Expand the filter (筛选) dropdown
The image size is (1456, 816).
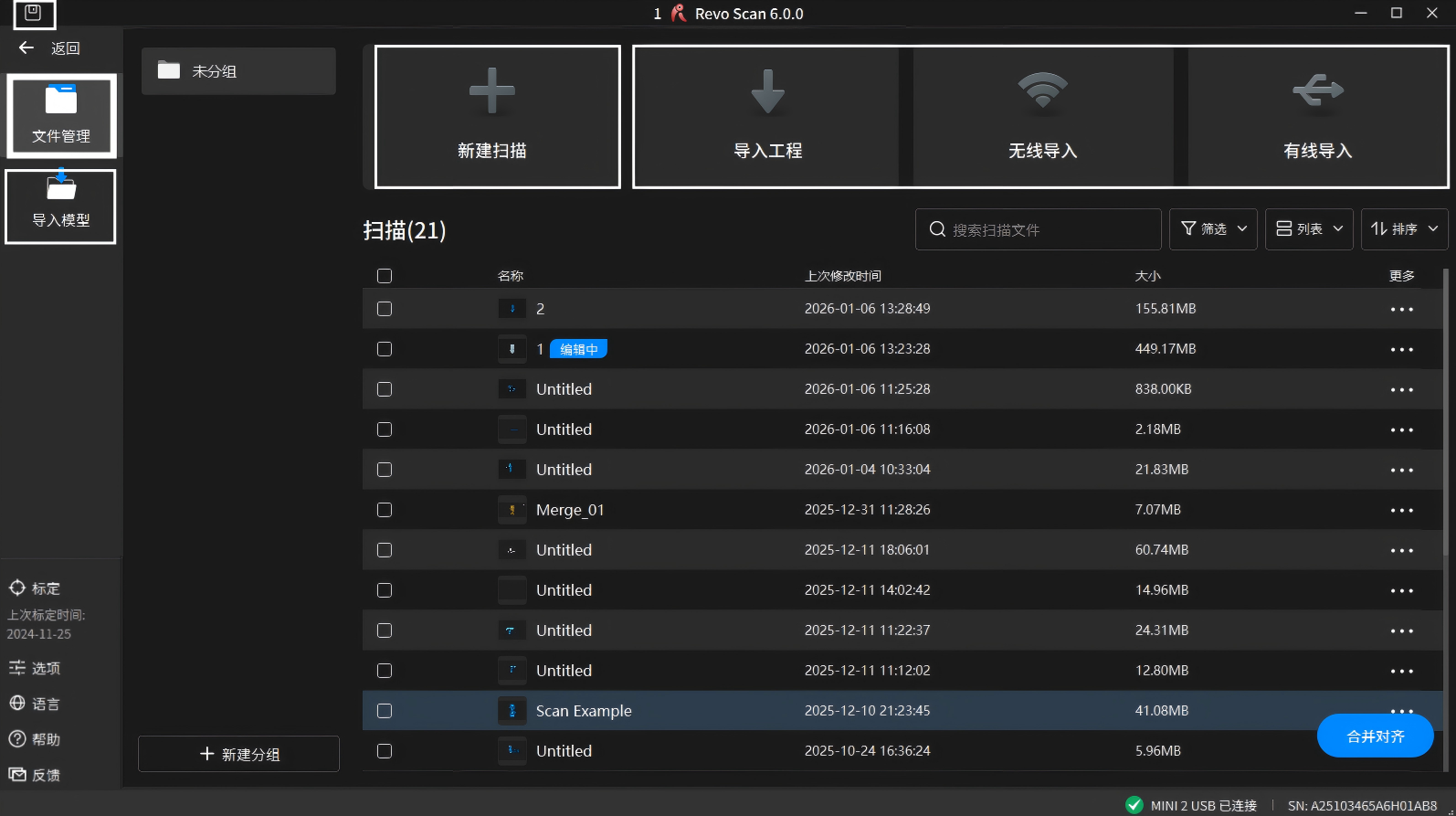(x=1213, y=229)
